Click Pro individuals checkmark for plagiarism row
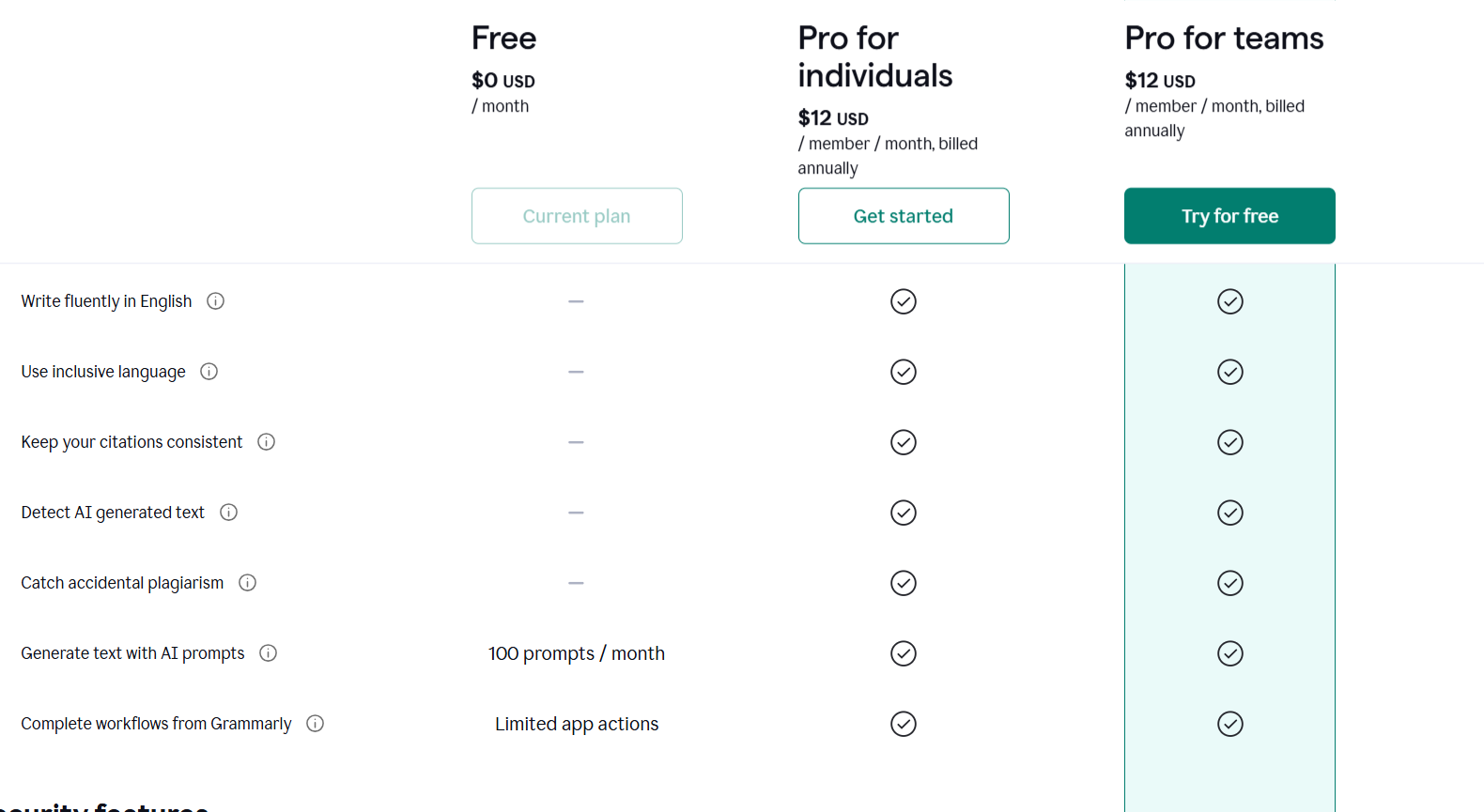Viewport: 1484px width, 812px height. pyautogui.click(x=904, y=583)
